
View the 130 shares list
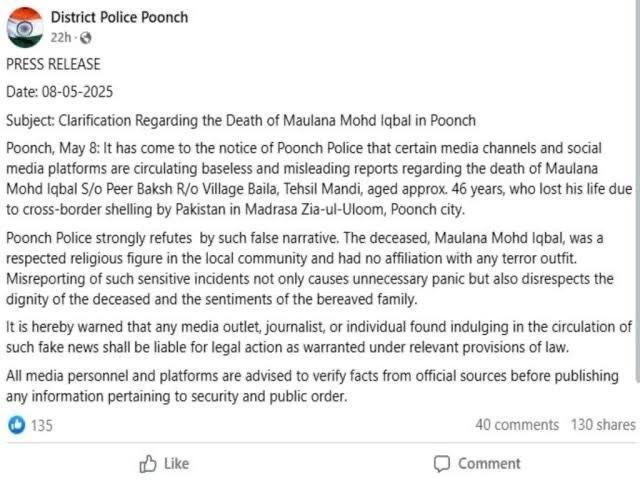tap(603, 425)
